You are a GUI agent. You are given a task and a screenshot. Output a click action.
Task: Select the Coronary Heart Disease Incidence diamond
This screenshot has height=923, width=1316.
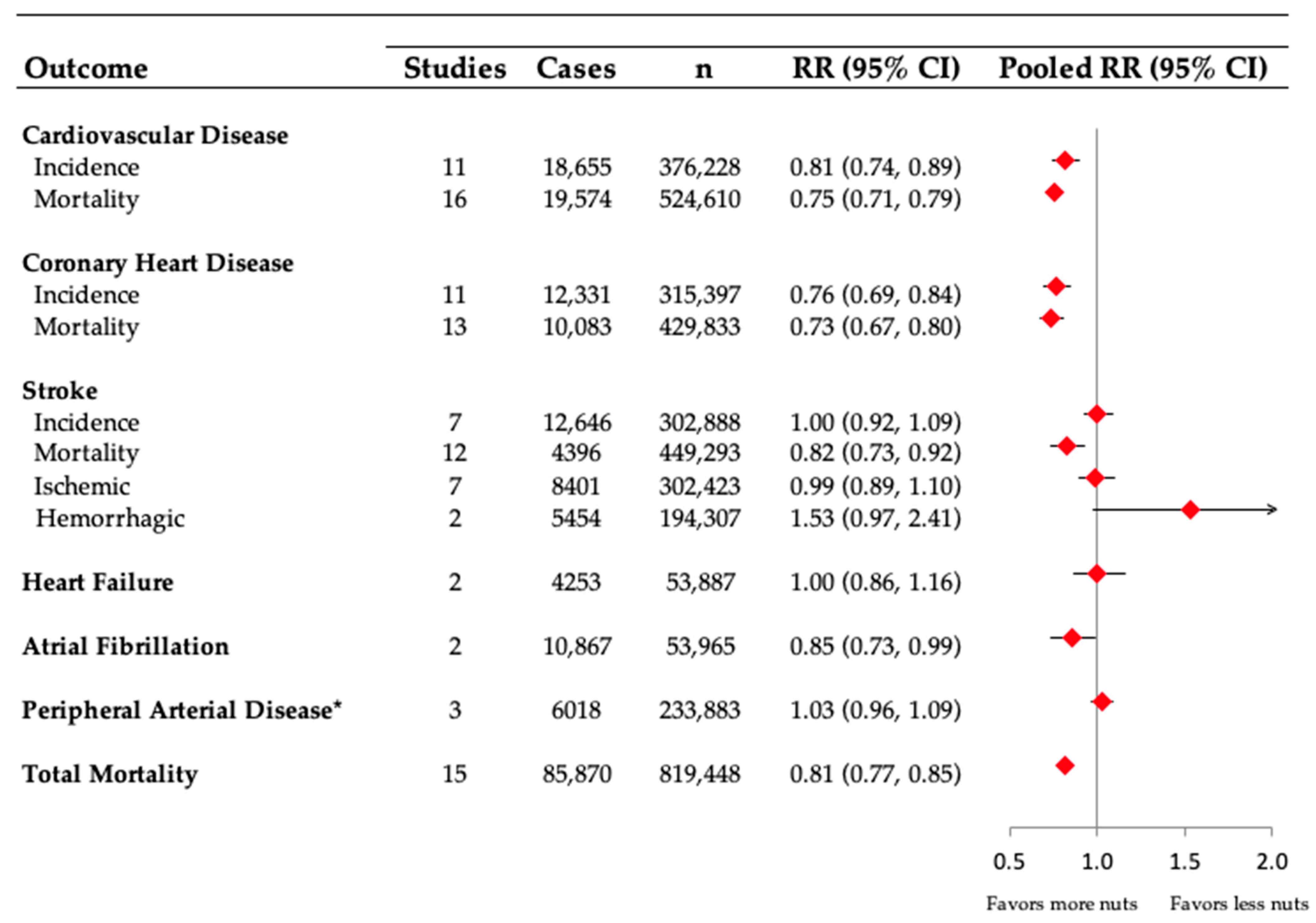click(x=1056, y=286)
